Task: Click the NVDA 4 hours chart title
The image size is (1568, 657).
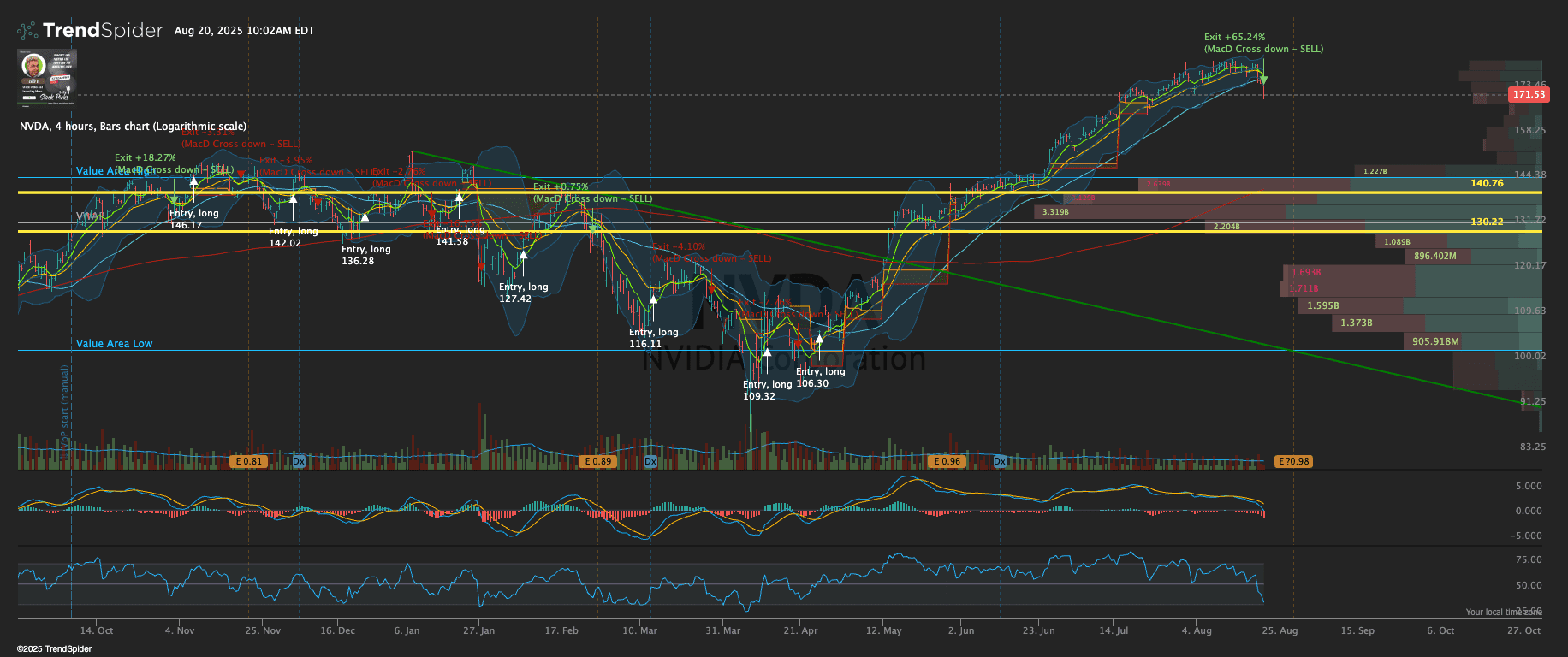Action: click(133, 127)
